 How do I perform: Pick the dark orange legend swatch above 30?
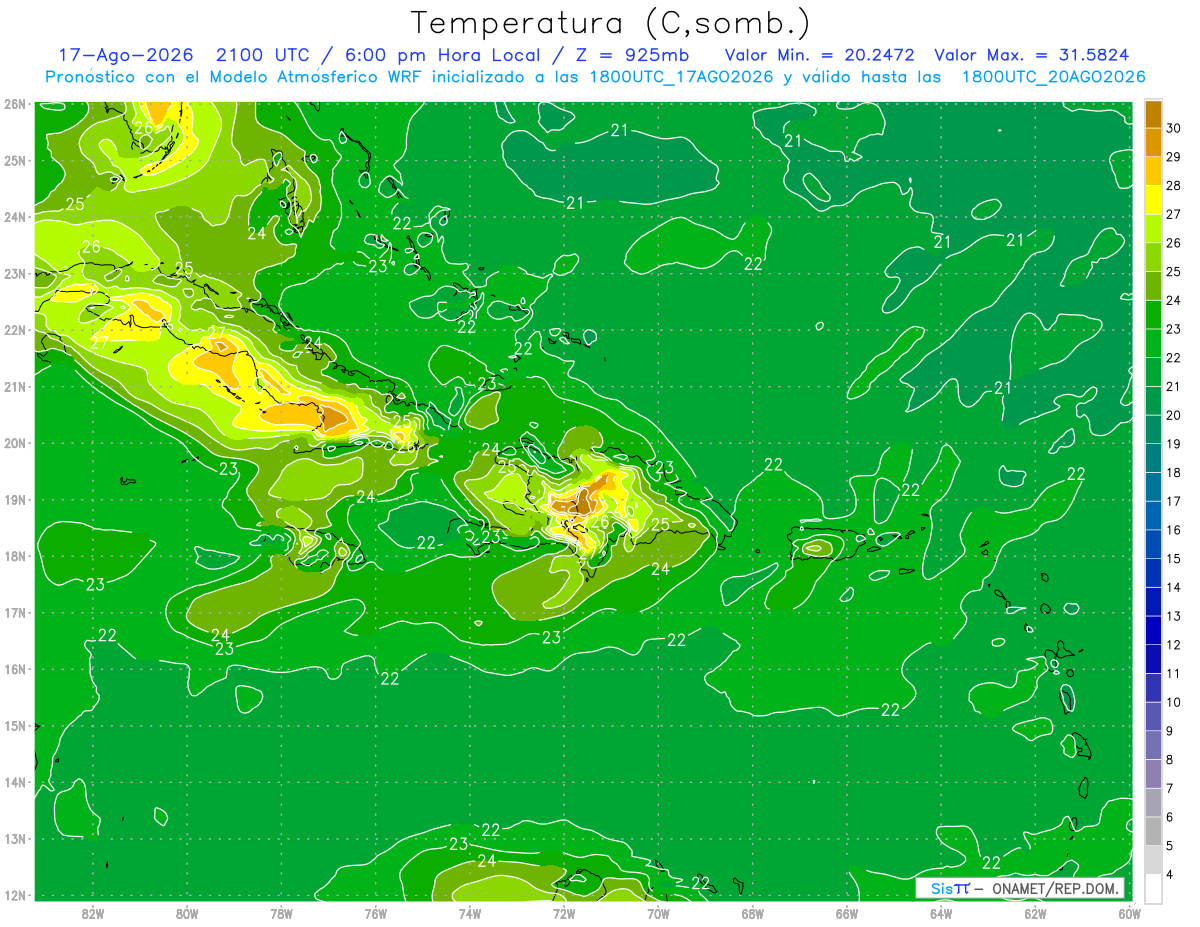click(x=1153, y=114)
